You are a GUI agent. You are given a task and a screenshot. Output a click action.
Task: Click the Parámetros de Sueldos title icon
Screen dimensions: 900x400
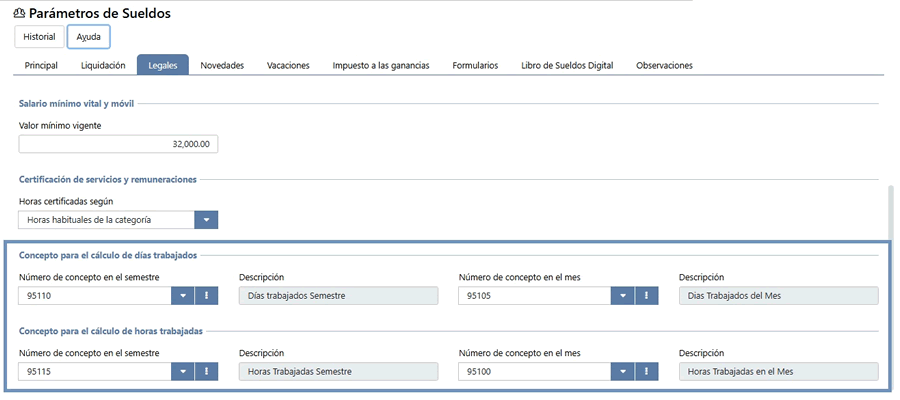pos(19,13)
